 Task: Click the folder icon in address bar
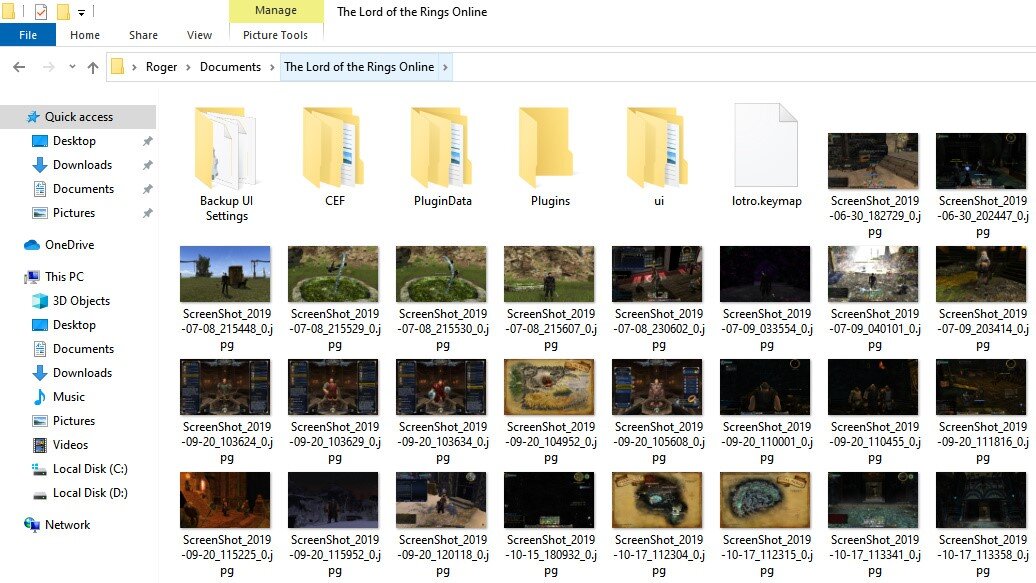[x=118, y=67]
